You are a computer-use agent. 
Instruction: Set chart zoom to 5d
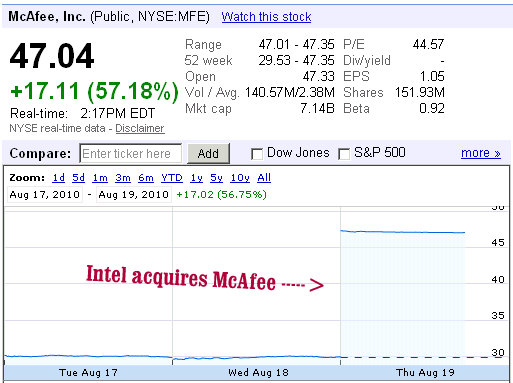[79, 178]
